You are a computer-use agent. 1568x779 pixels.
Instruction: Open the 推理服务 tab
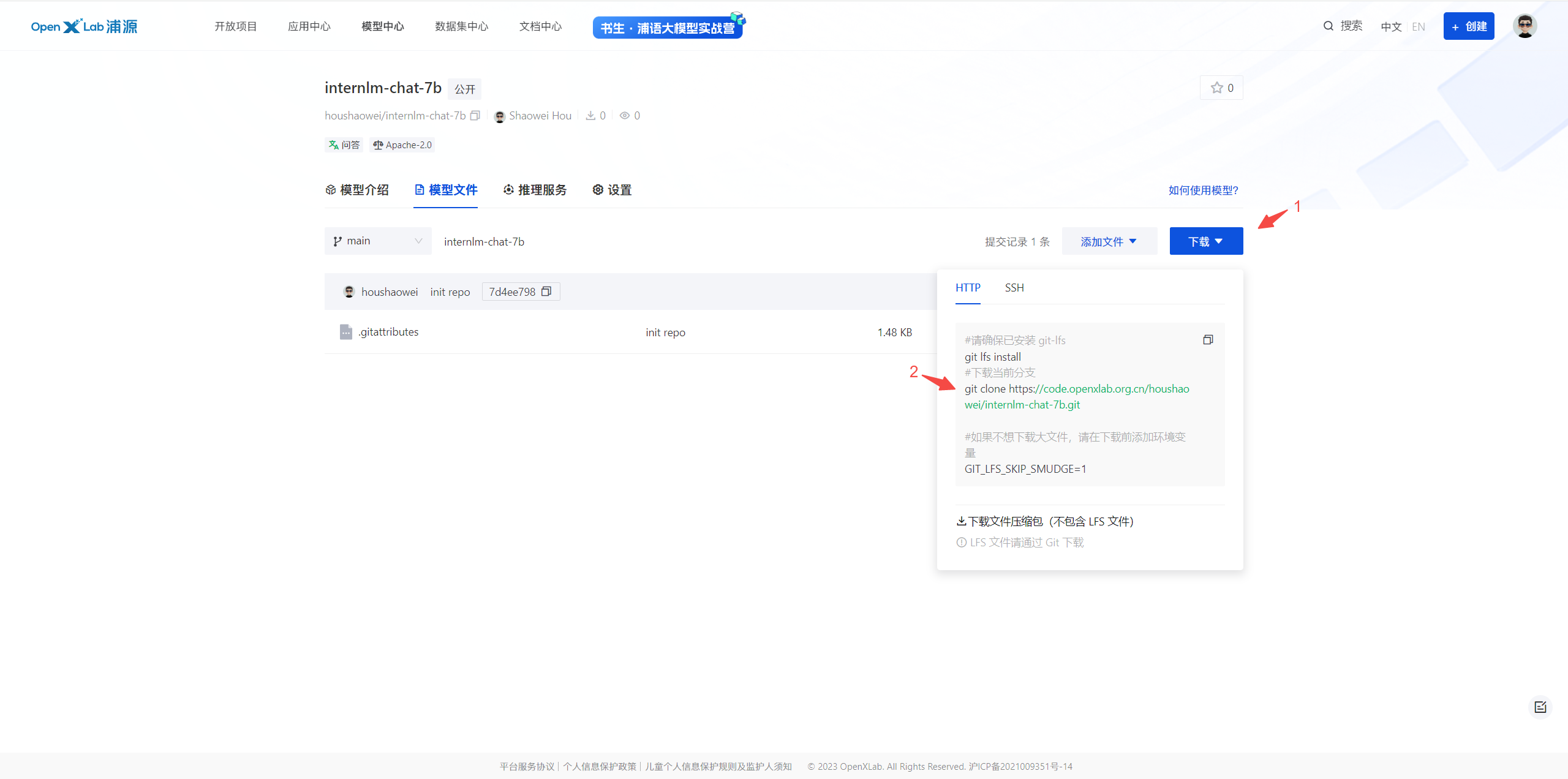tap(535, 190)
